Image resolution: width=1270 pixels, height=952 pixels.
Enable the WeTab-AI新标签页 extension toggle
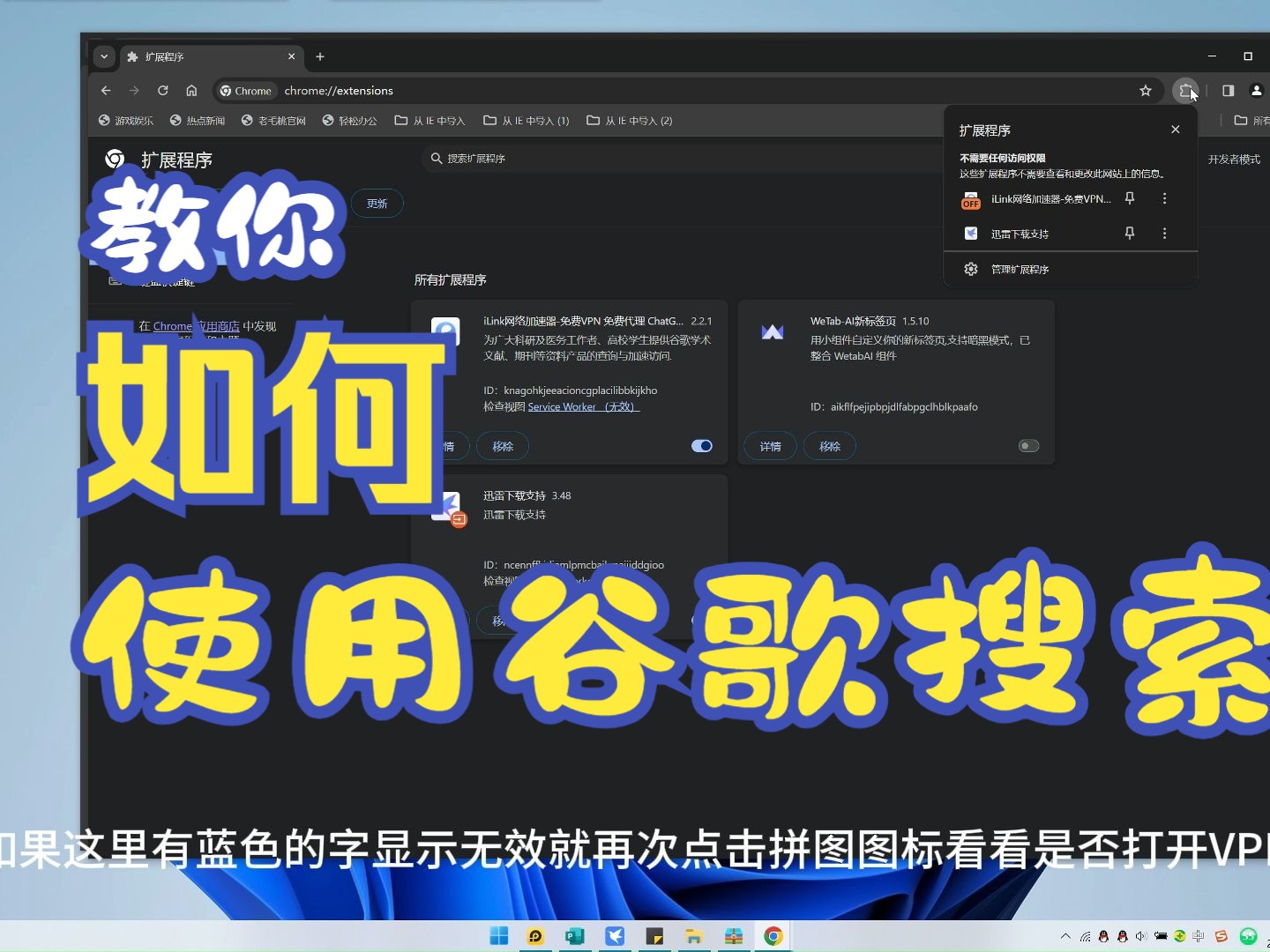1028,446
